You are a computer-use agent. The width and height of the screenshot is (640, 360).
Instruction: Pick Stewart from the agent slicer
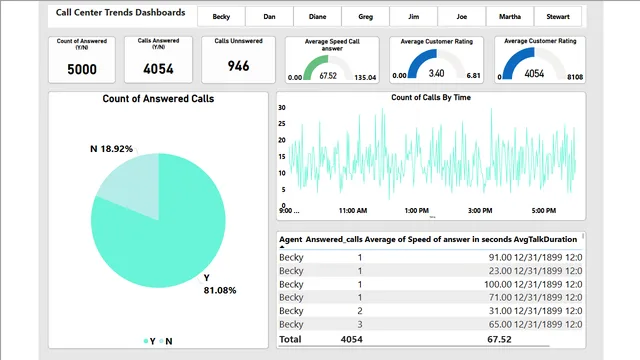558,17
